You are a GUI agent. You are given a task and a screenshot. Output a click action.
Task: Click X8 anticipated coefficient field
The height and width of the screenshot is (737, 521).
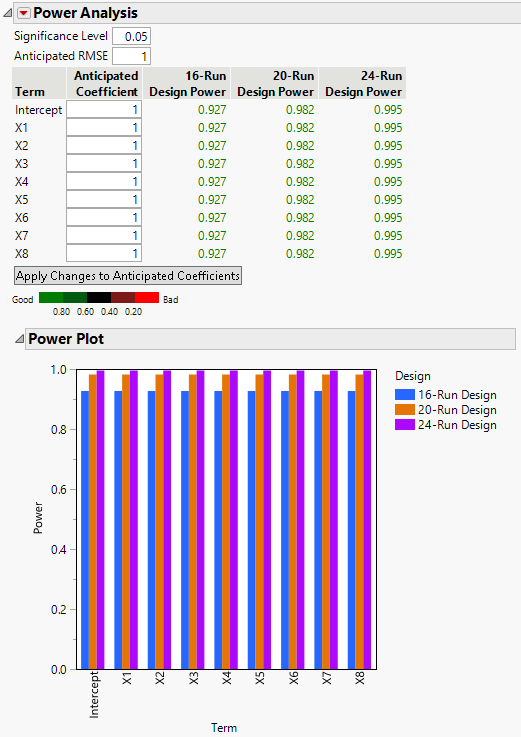[x=104, y=253]
